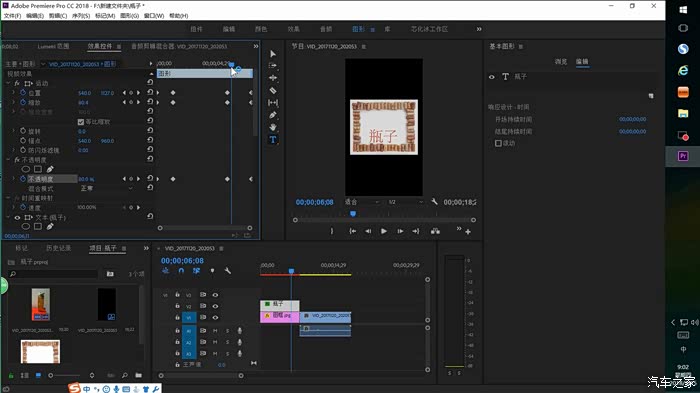700x393 pixels.
Task: Toggle V1 track output eye
Action: tap(215, 317)
